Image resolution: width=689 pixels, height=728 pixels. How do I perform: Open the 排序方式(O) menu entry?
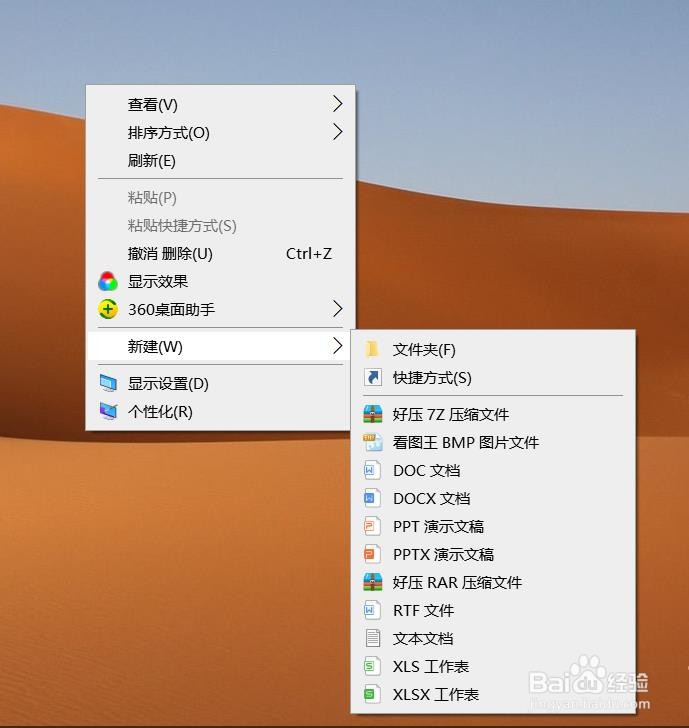tap(221, 133)
